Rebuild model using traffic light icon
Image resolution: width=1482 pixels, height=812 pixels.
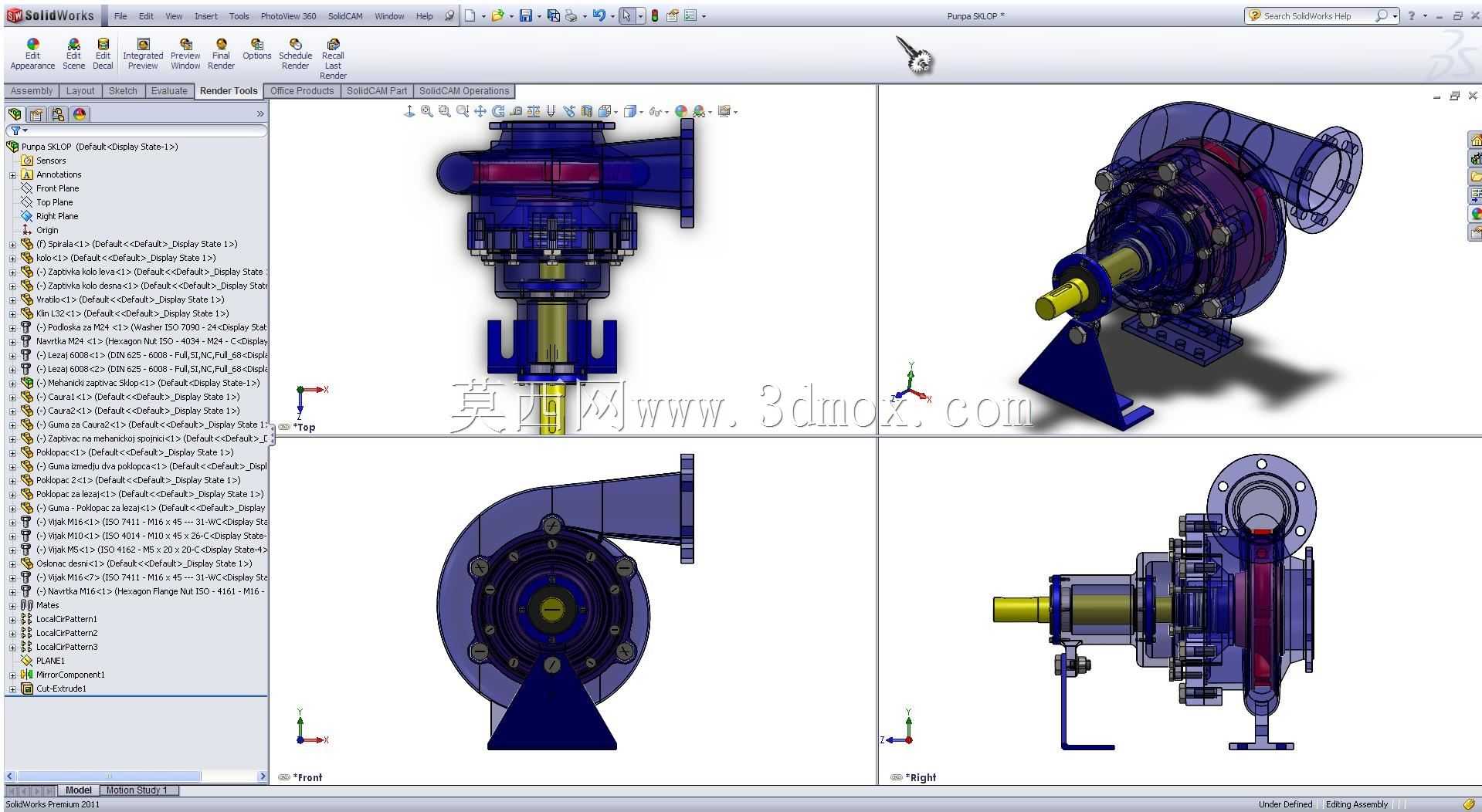click(655, 15)
